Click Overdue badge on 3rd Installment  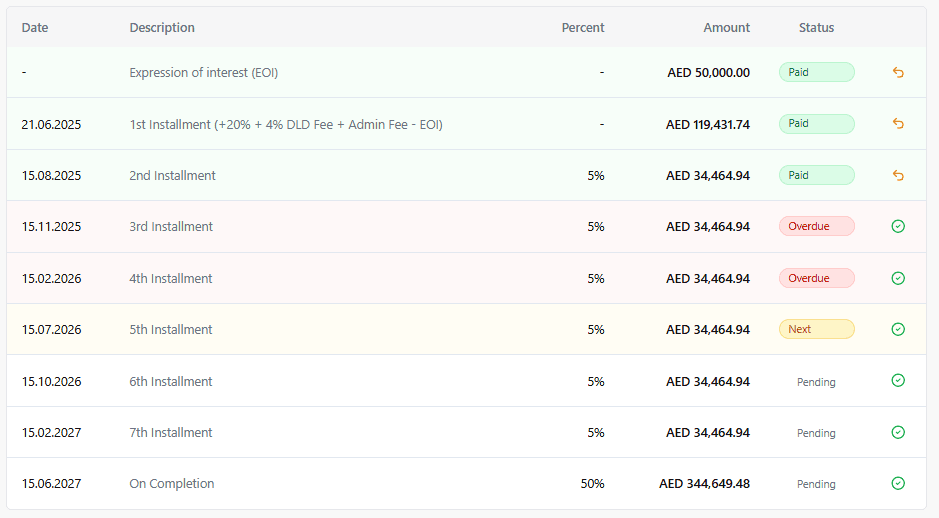coord(816,226)
